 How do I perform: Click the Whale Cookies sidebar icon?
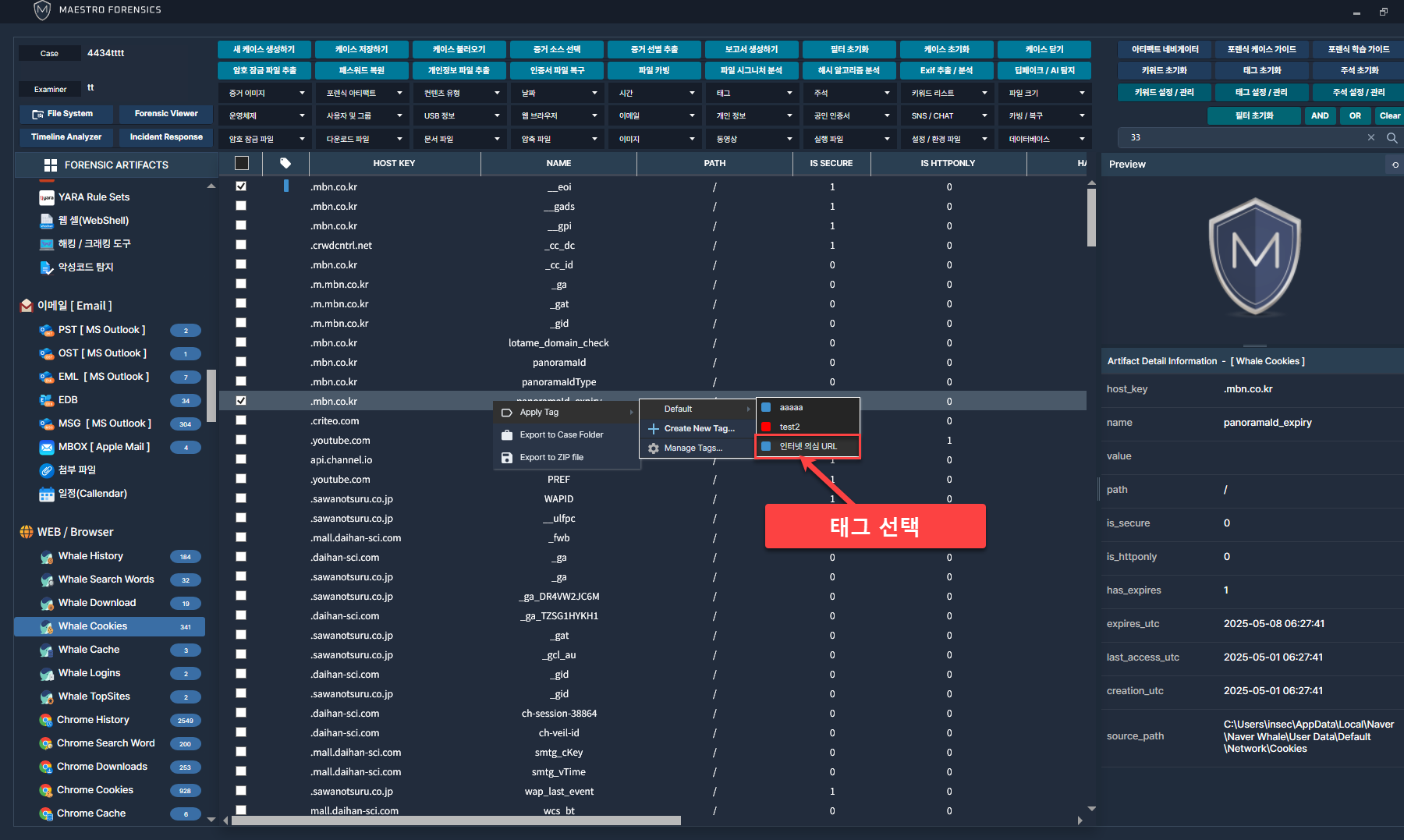click(47, 626)
